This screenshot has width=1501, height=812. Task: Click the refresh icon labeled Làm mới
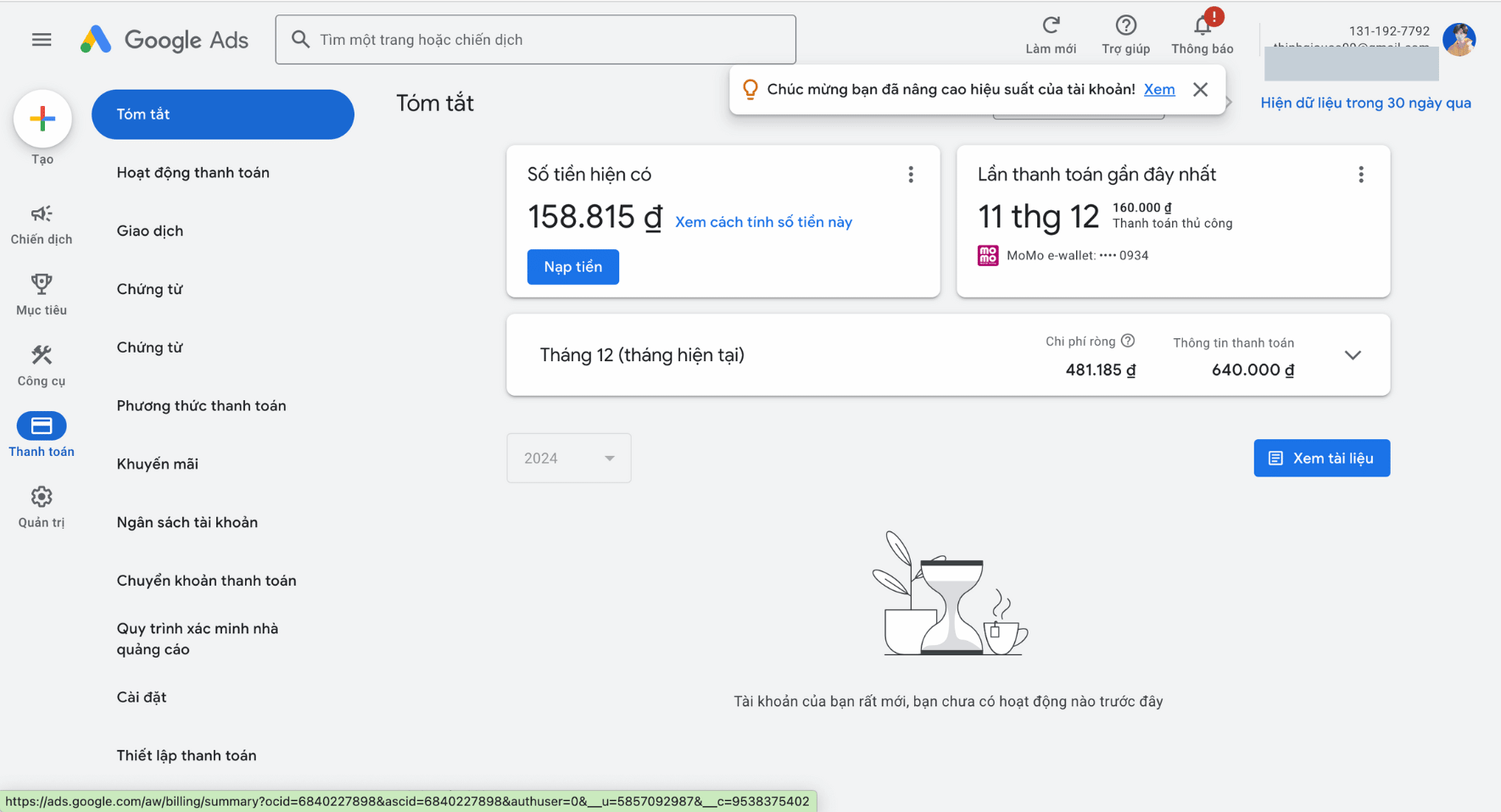pyautogui.click(x=1051, y=26)
